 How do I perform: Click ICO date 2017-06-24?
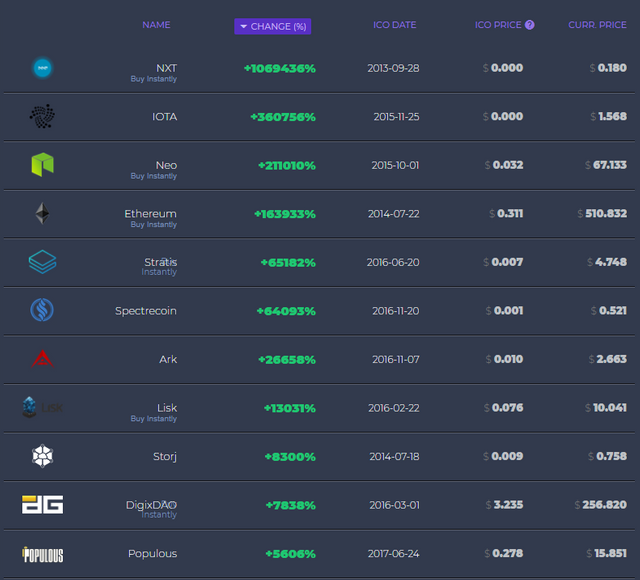(393, 553)
